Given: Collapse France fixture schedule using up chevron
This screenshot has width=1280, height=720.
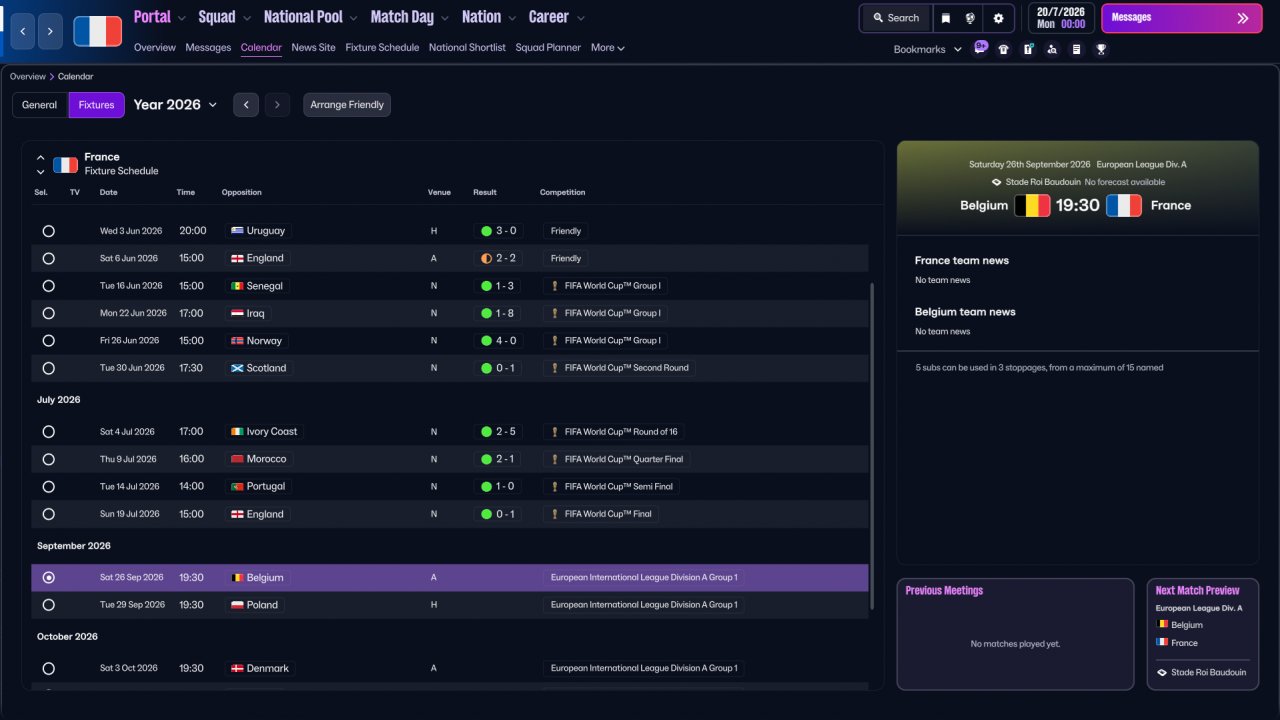Looking at the screenshot, I should coord(41,158).
